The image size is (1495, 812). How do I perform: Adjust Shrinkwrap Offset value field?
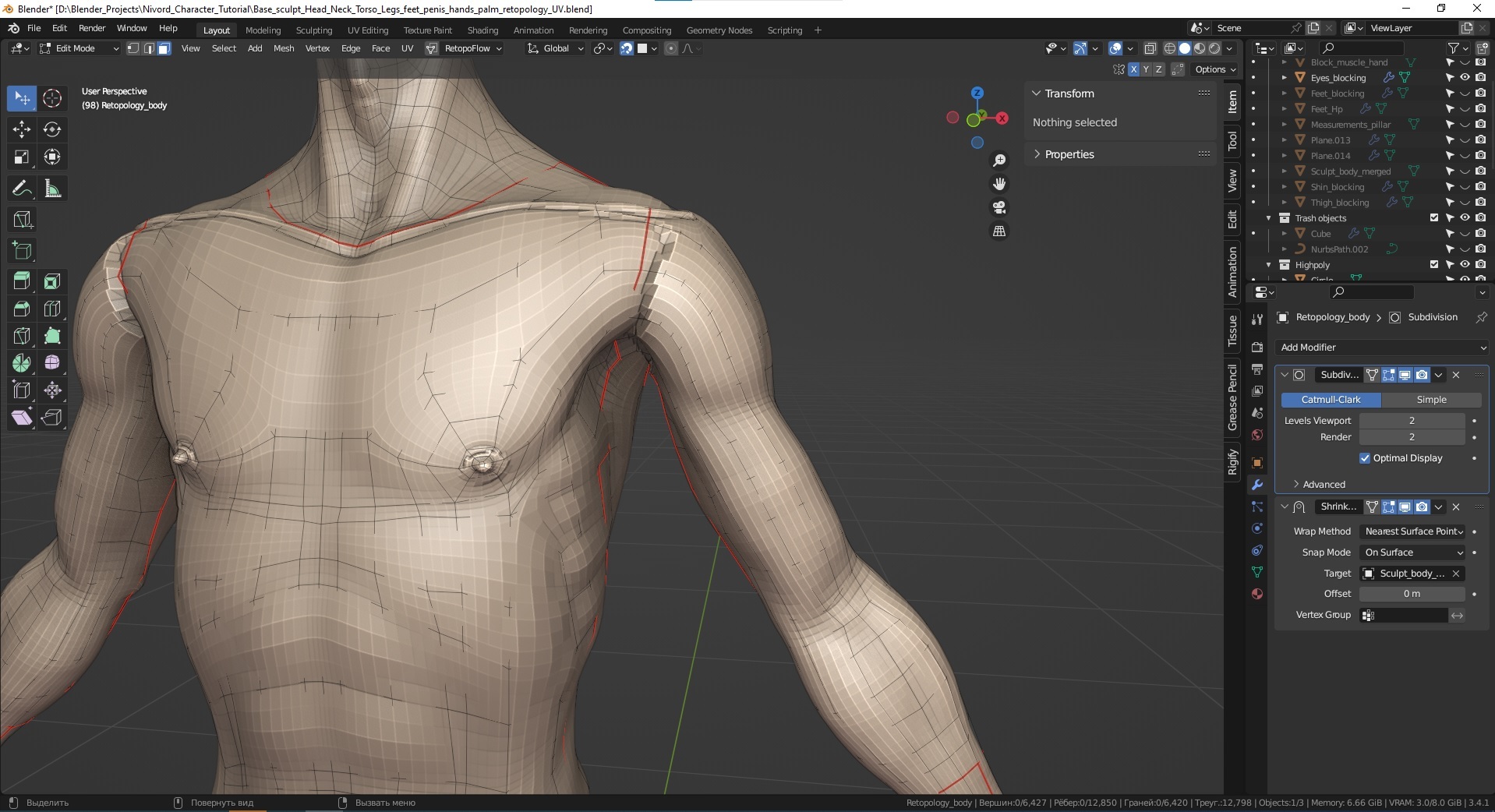(x=1412, y=594)
